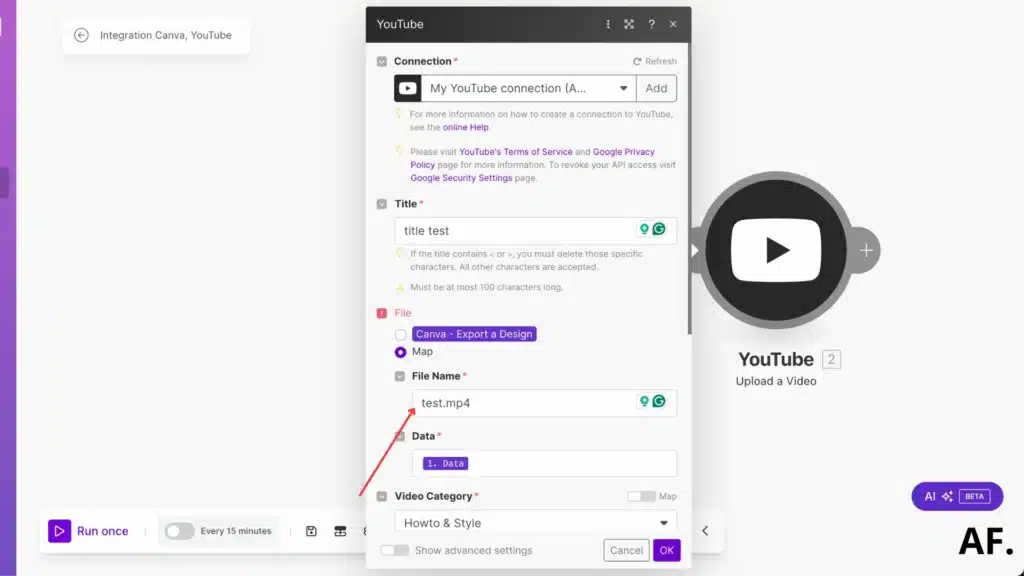This screenshot has height=576, width=1024.
Task: Enable Show advanced settings toggle
Action: pyautogui.click(x=395, y=551)
